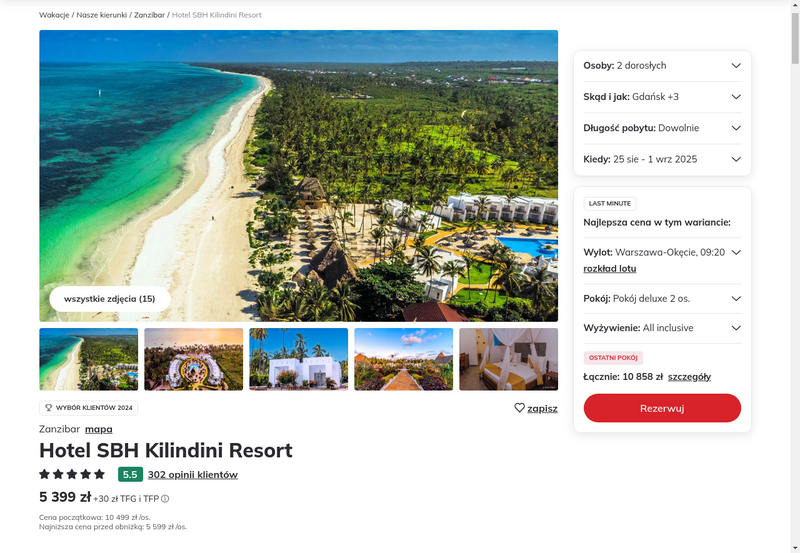Click the green 5.5 rating badge
The image size is (800, 553).
[x=130, y=474]
